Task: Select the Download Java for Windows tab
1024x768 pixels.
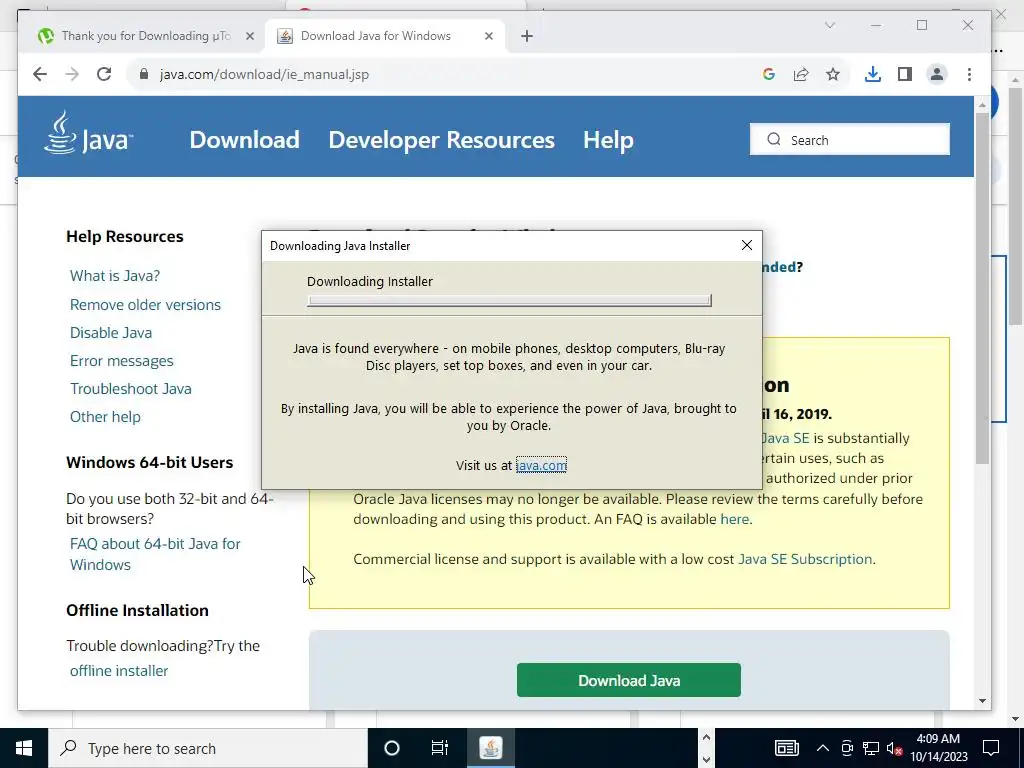Action: [x=385, y=36]
